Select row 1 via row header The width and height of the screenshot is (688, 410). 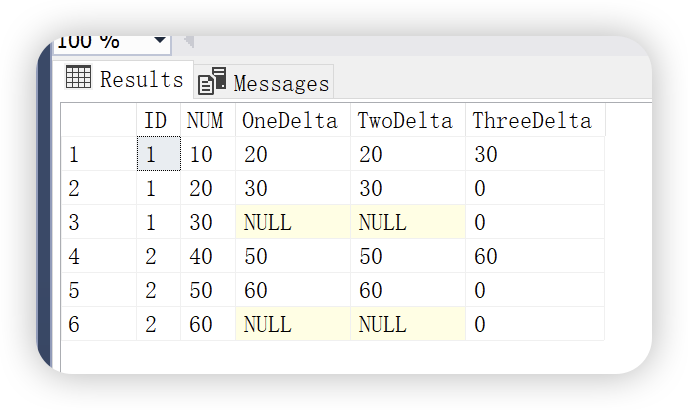click(x=98, y=155)
